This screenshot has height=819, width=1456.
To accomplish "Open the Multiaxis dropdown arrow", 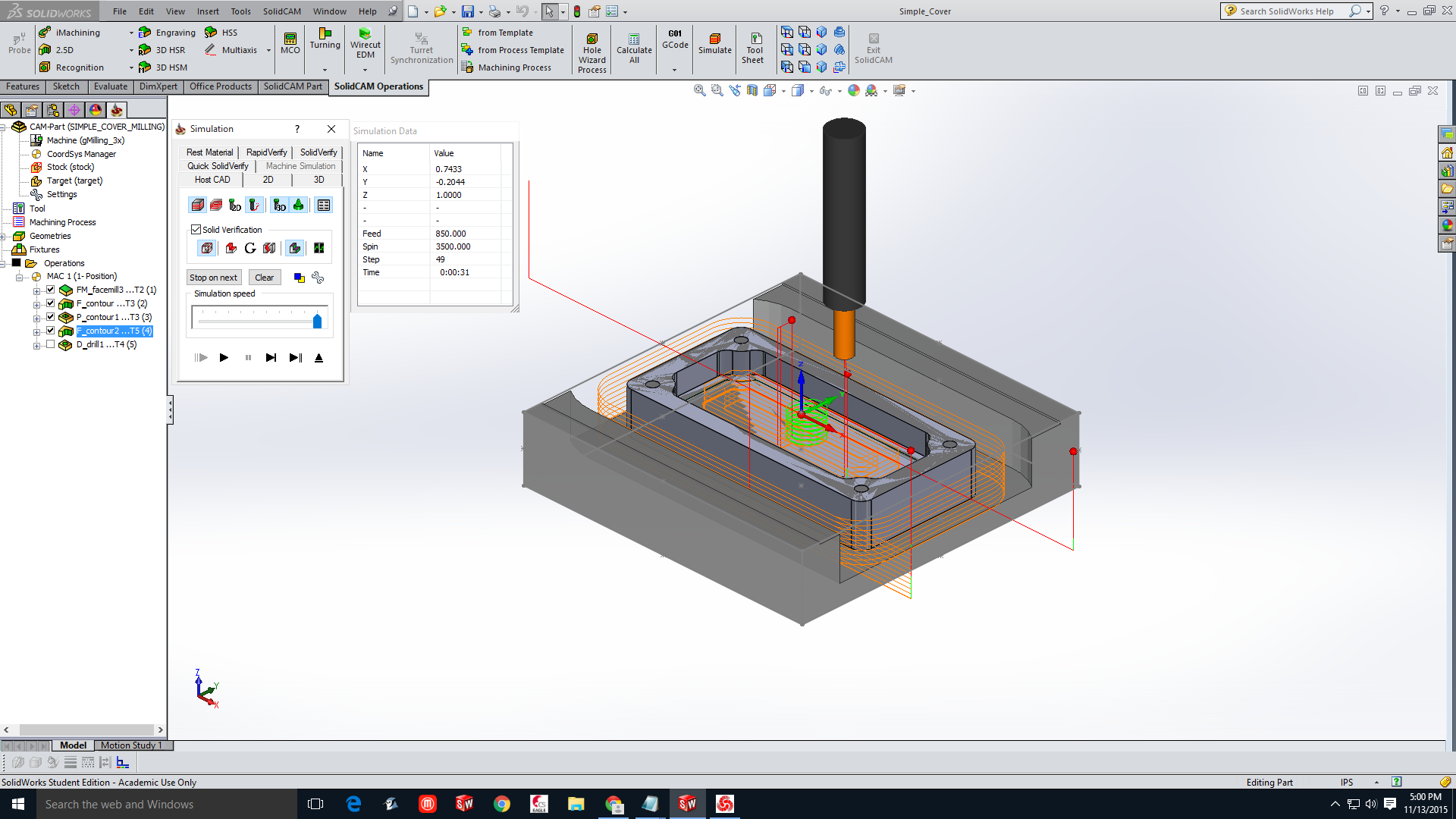I will pos(268,51).
